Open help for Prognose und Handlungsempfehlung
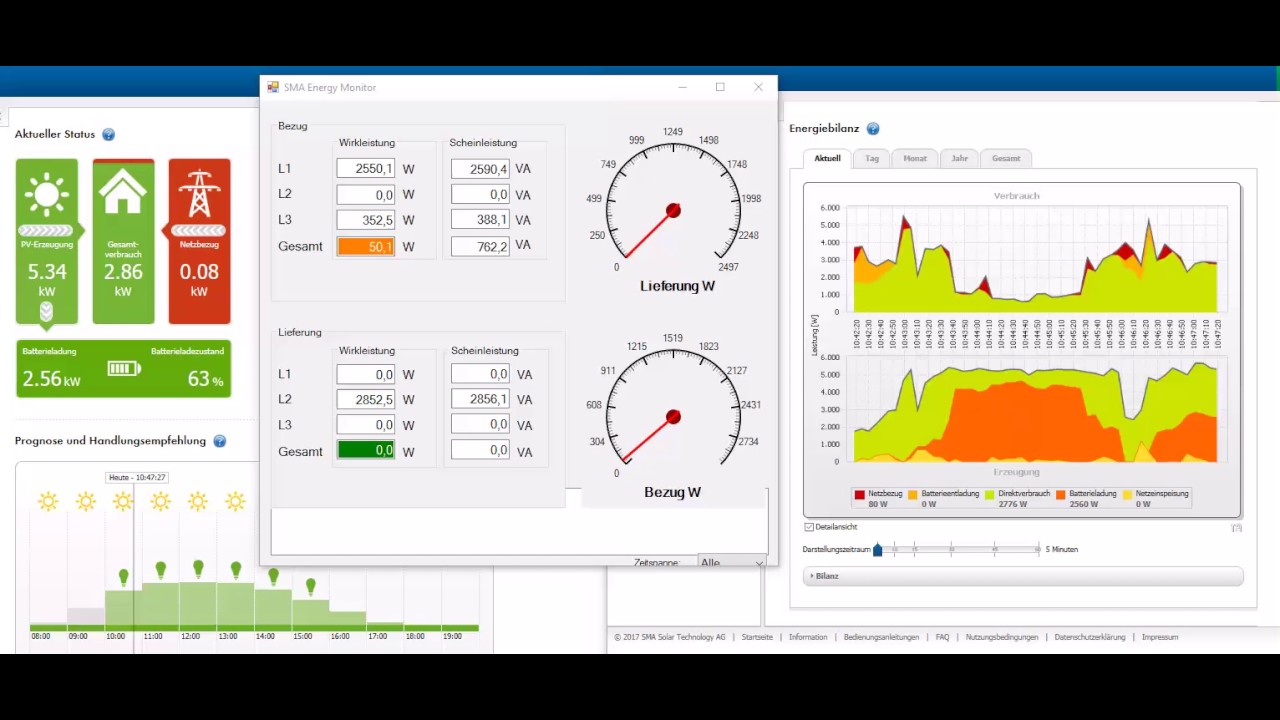This screenshot has height=720, width=1280. (x=220, y=441)
